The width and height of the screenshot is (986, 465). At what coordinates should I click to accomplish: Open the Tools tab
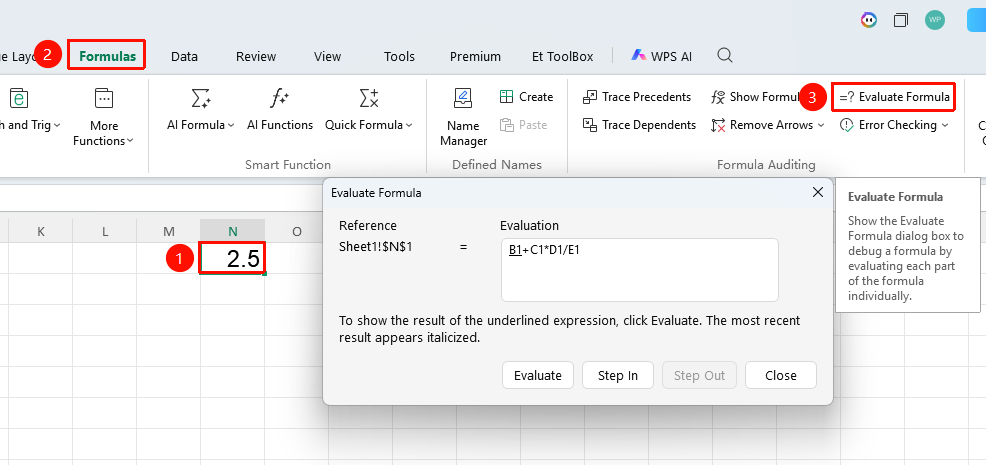[399, 56]
